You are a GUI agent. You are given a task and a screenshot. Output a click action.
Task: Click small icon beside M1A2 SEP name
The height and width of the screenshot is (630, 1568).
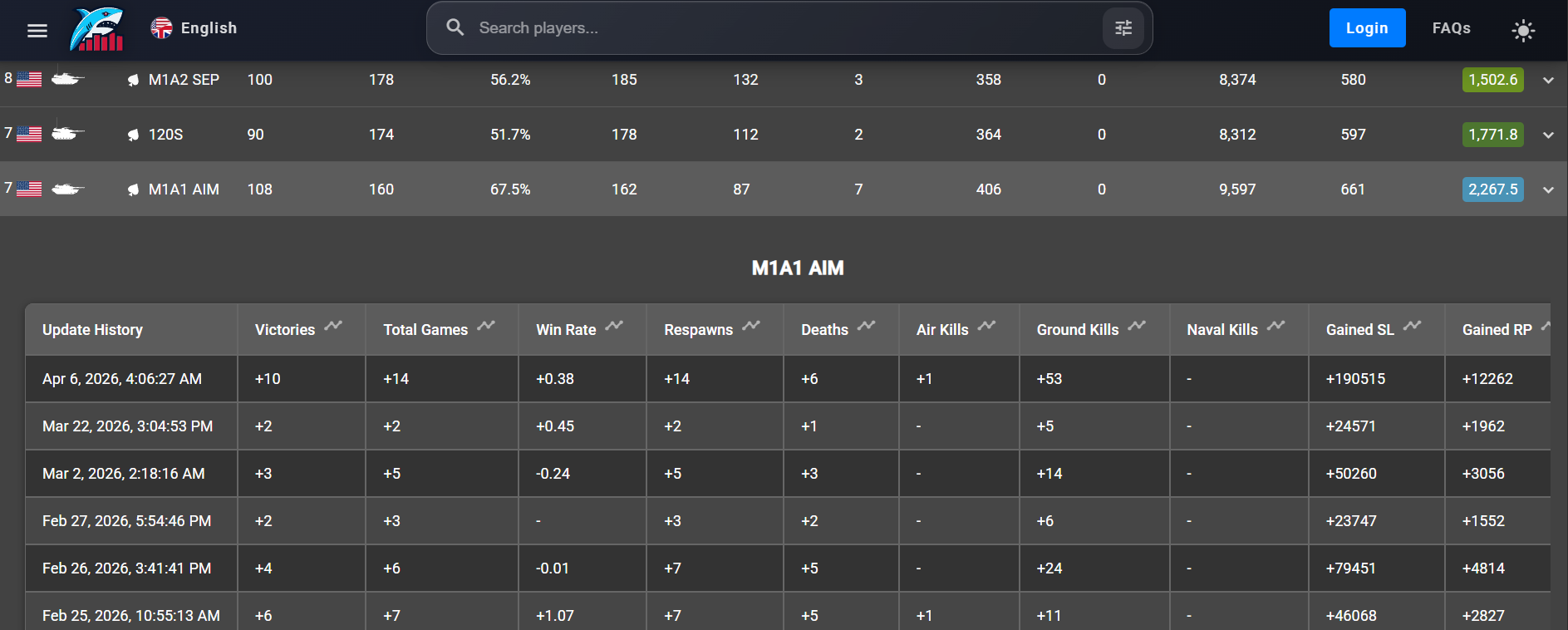pyautogui.click(x=133, y=80)
